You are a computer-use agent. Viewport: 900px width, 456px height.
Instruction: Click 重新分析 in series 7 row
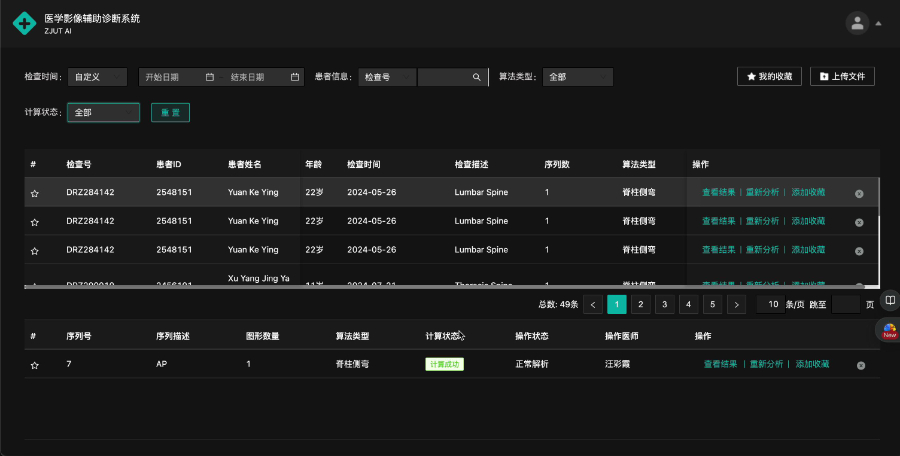click(766, 364)
